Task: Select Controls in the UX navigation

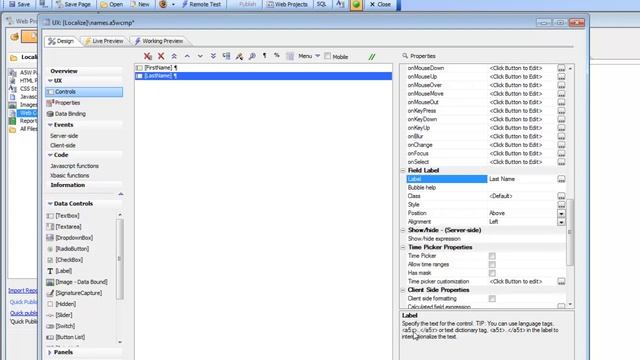Action: pyautogui.click(x=84, y=92)
